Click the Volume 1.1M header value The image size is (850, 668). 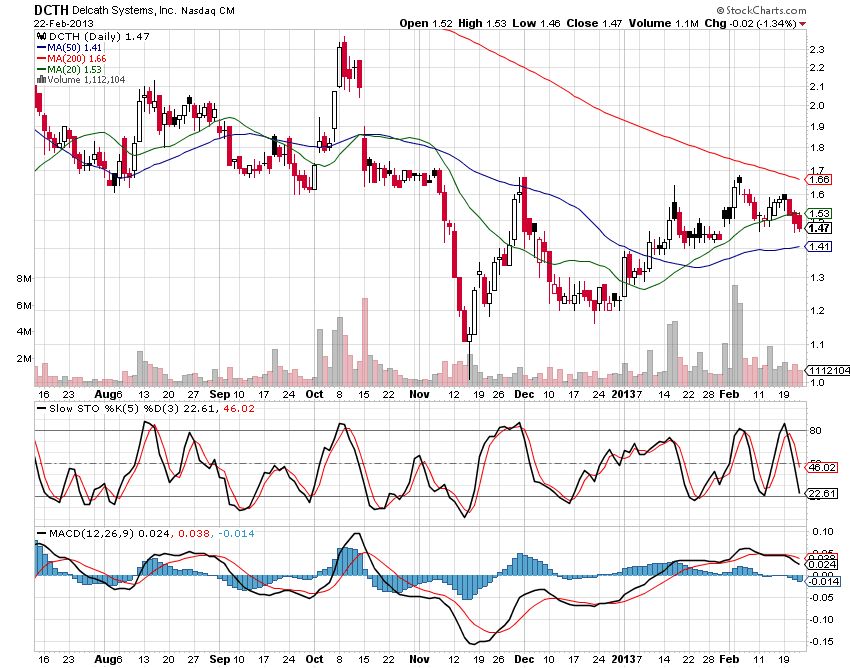664,23
